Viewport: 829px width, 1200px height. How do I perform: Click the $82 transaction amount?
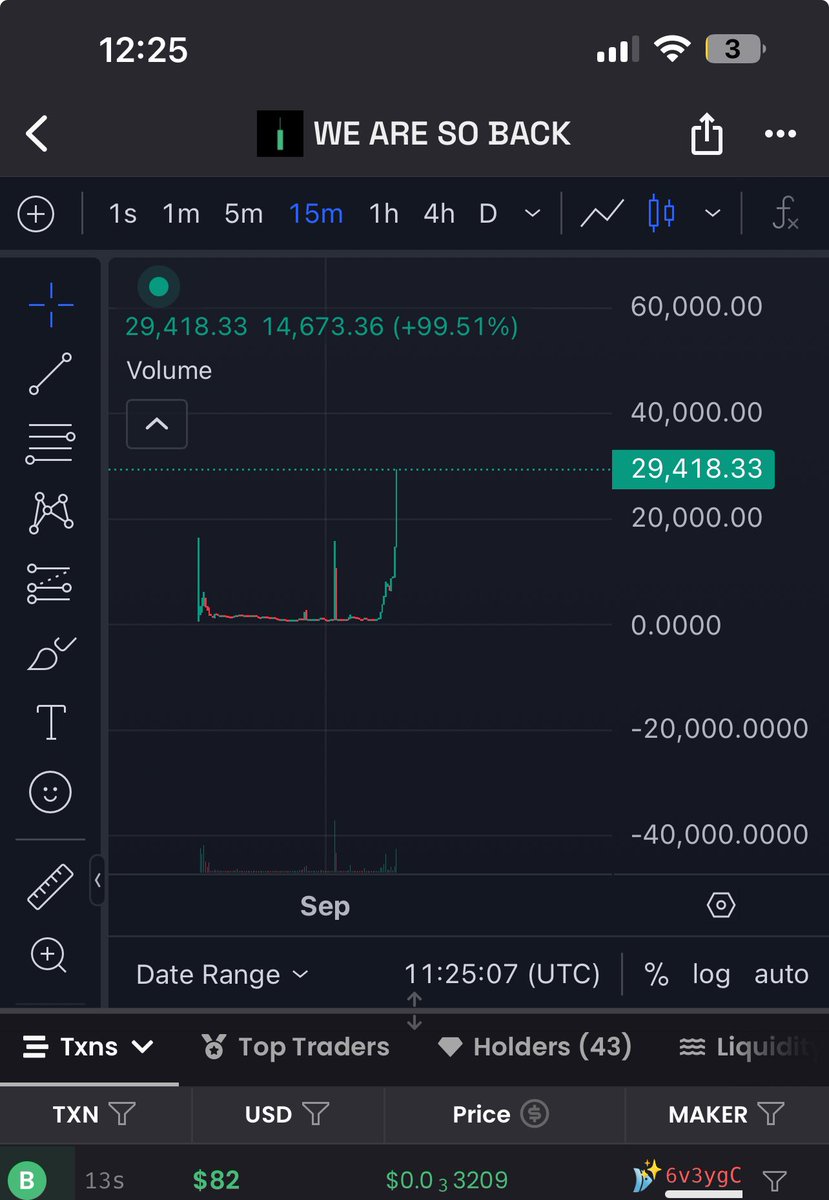click(x=216, y=1181)
